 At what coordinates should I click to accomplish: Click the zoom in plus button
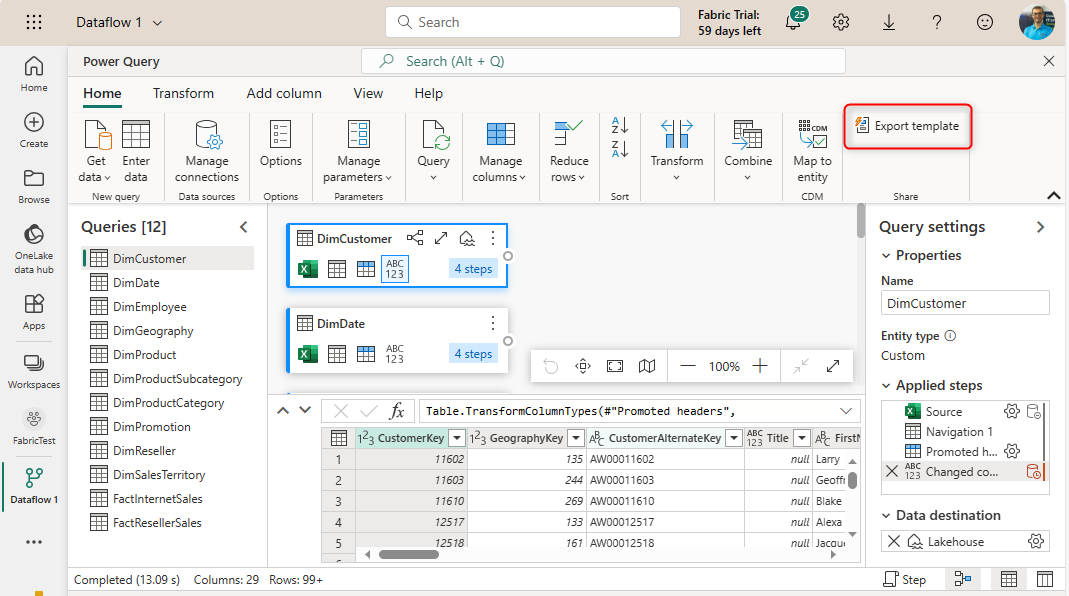[x=760, y=366]
